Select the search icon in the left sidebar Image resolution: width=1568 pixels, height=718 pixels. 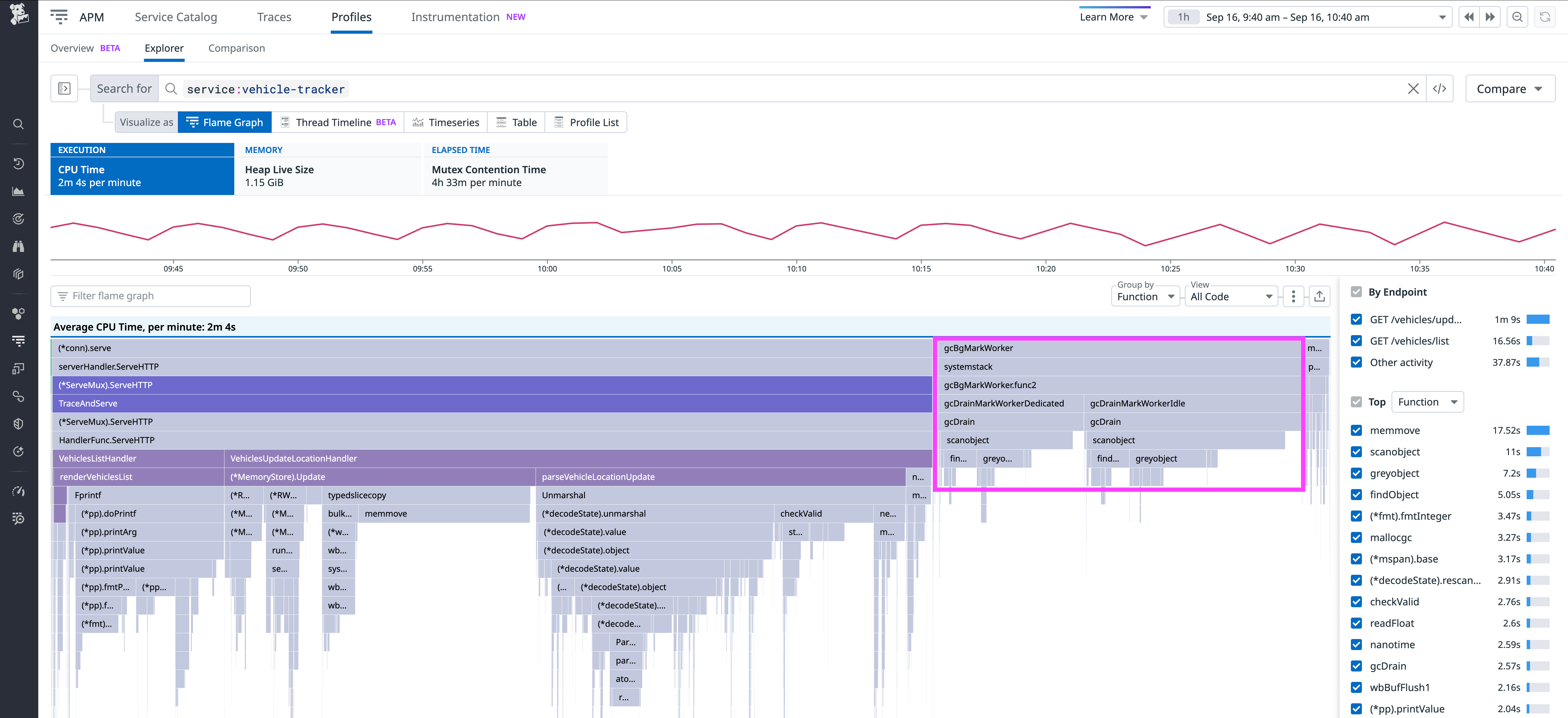pyautogui.click(x=18, y=124)
